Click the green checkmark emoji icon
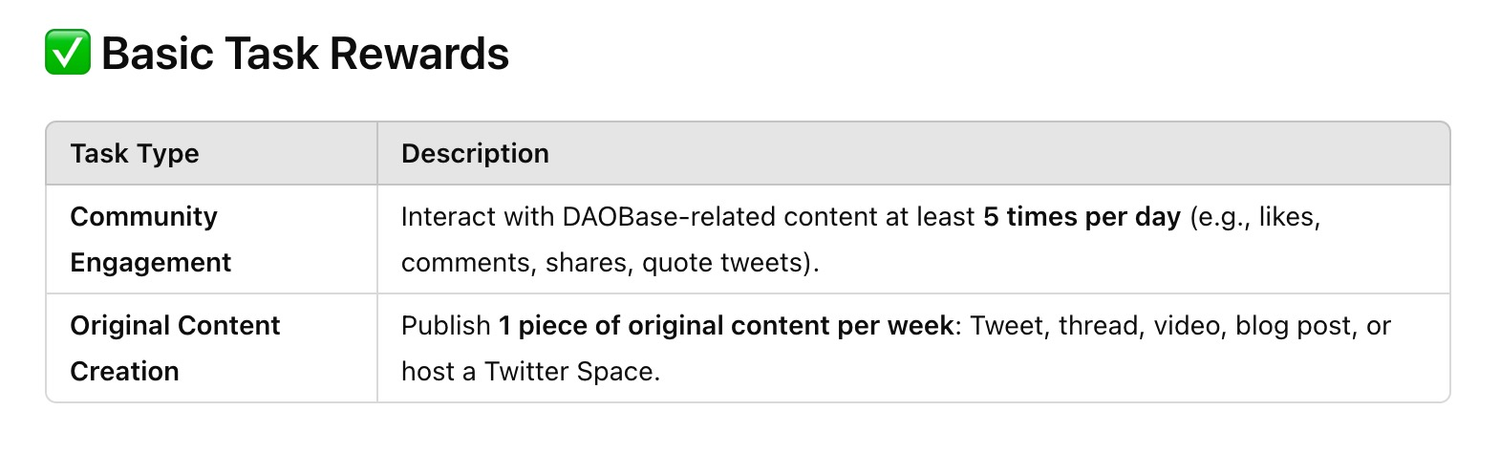 pos(68,52)
